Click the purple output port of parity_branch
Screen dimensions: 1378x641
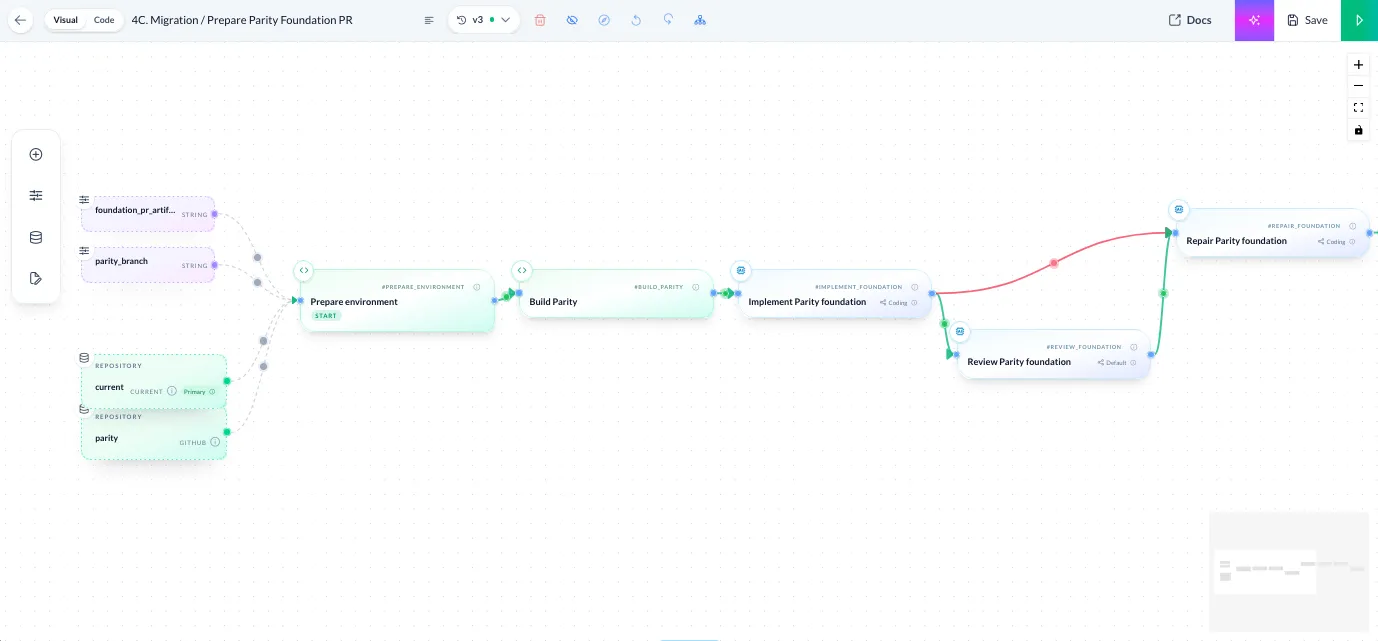click(x=215, y=265)
